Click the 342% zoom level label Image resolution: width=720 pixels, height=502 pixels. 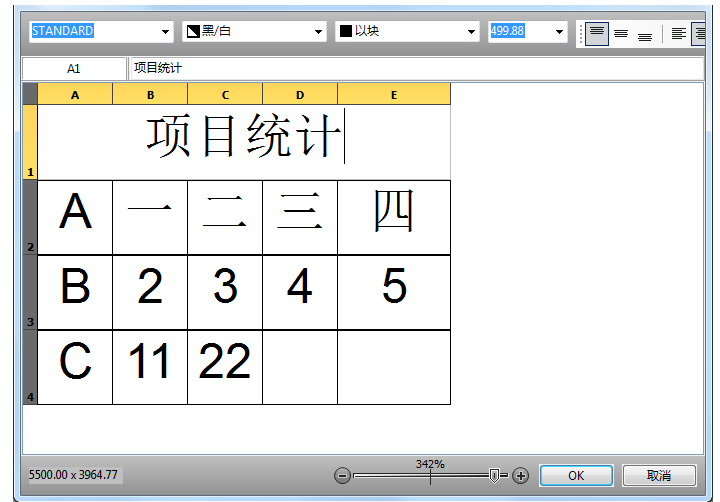tap(430, 464)
